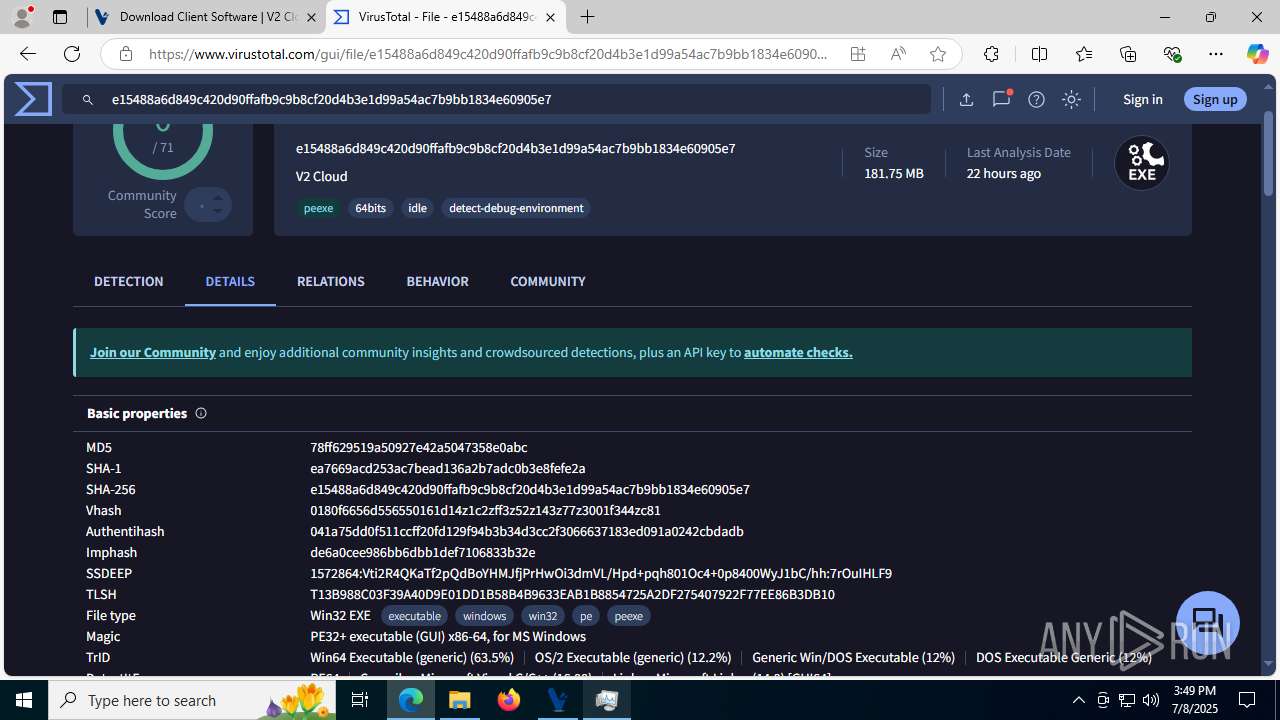The width and height of the screenshot is (1280, 720).
Task: Open the volume control in system tray
Action: pyautogui.click(x=1151, y=700)
